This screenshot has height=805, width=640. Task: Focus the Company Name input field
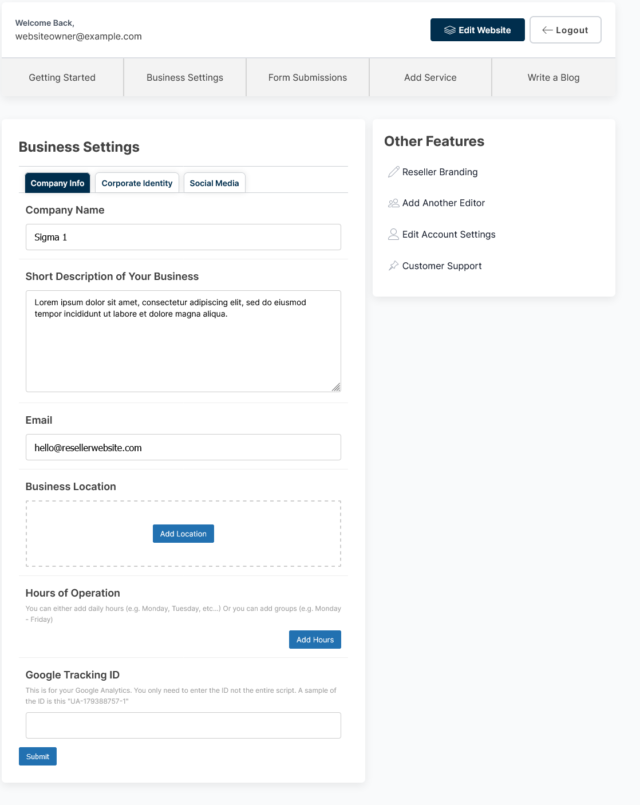[x=183, y=237]
